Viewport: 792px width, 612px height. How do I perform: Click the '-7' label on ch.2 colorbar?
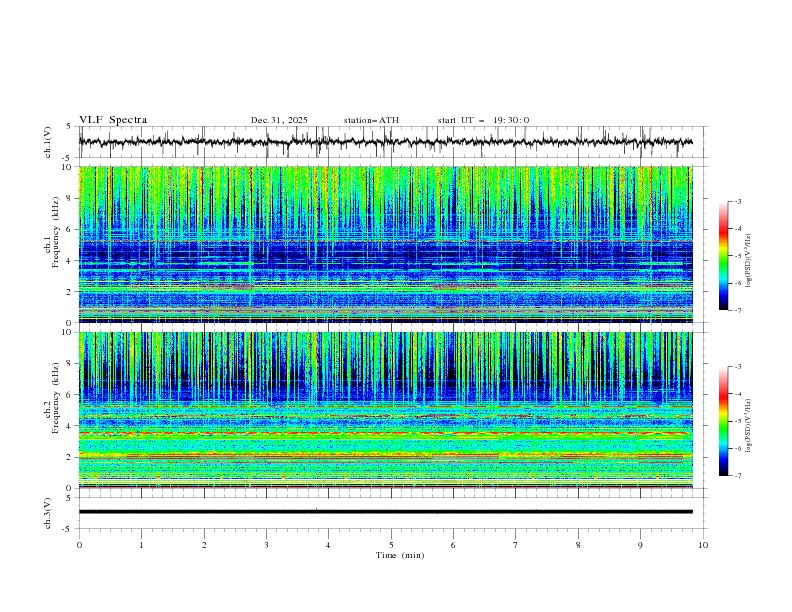737,475
